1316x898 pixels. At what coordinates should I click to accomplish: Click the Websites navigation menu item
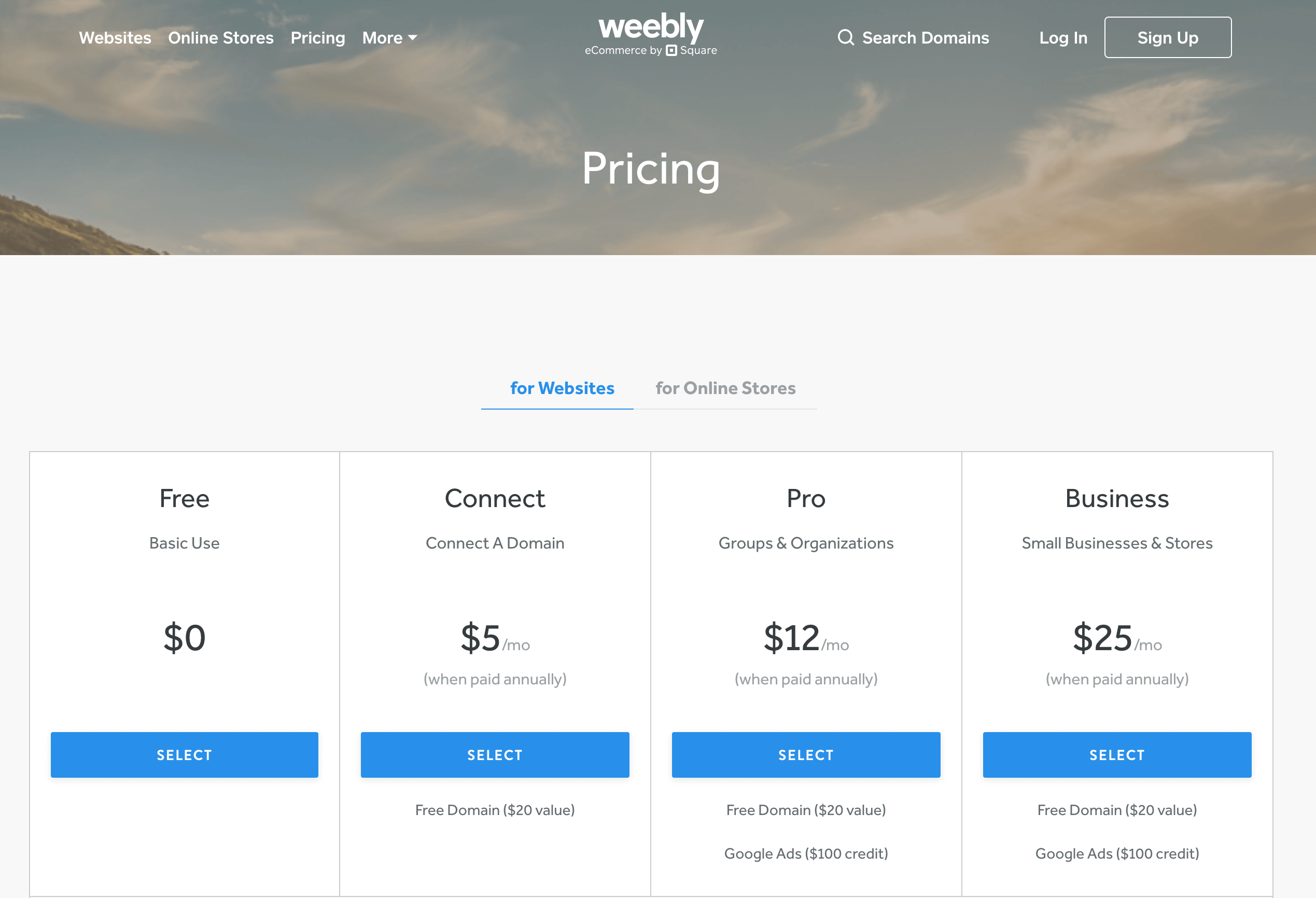[115, 38]
